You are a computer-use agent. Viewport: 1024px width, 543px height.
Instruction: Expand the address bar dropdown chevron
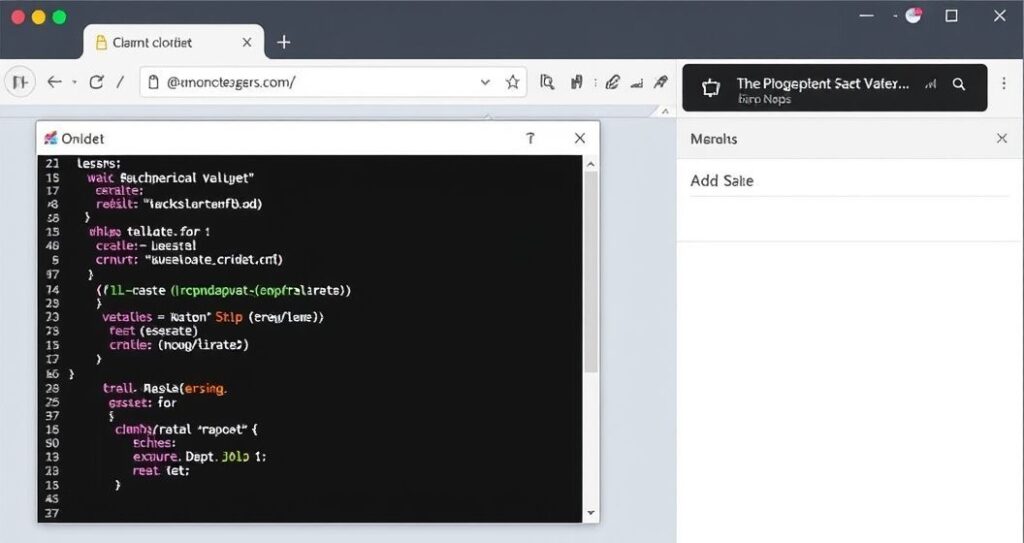coord(486,83)
